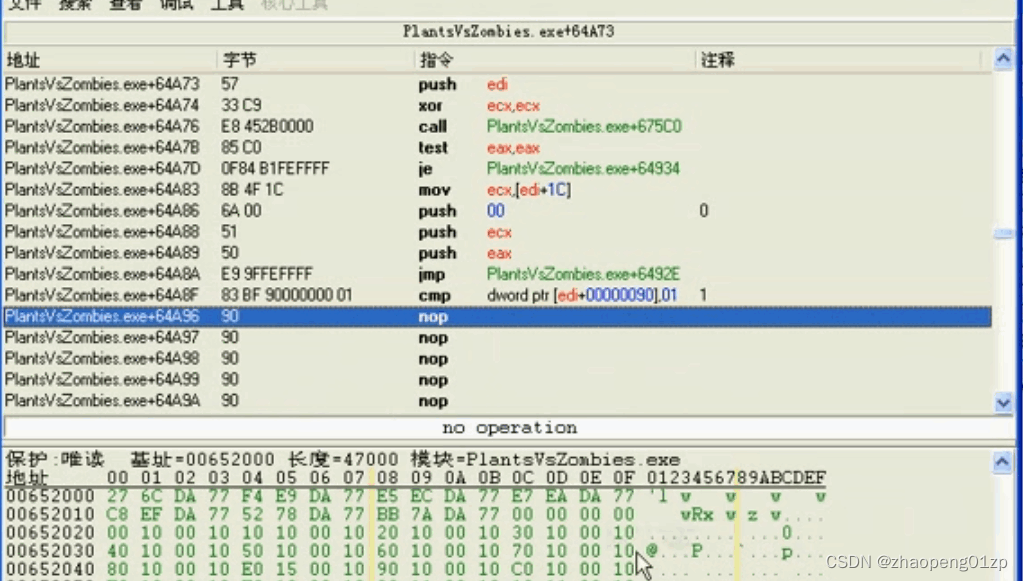Select the push ecx row
The image size is (1023, 581).
coord(498,231)
